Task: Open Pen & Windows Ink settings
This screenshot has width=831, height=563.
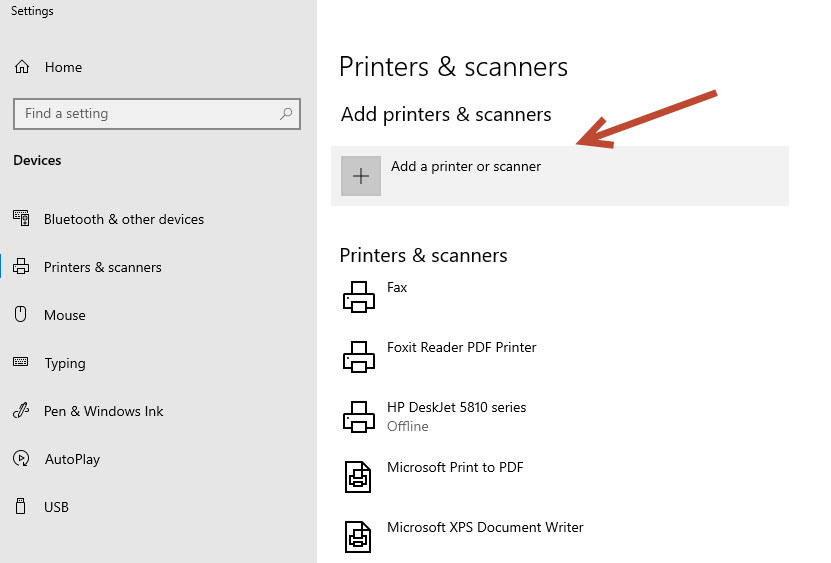Action: pos(103,411)
